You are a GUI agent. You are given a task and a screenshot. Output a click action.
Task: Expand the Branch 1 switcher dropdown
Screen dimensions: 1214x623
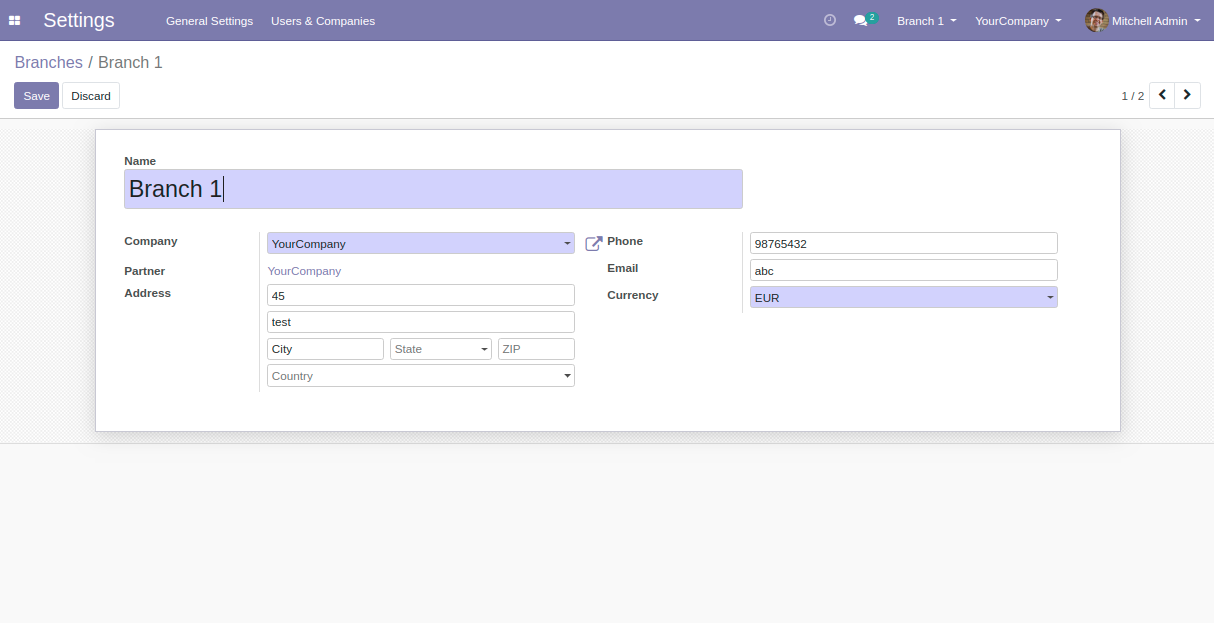pyautogui.click(x=927, y=21)
